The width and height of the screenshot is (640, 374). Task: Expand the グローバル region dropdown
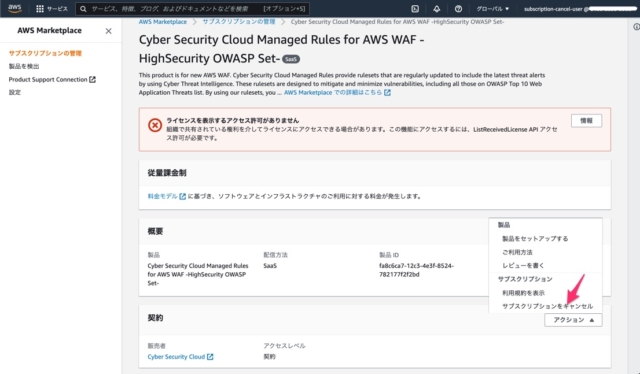[x=493, y=9]
